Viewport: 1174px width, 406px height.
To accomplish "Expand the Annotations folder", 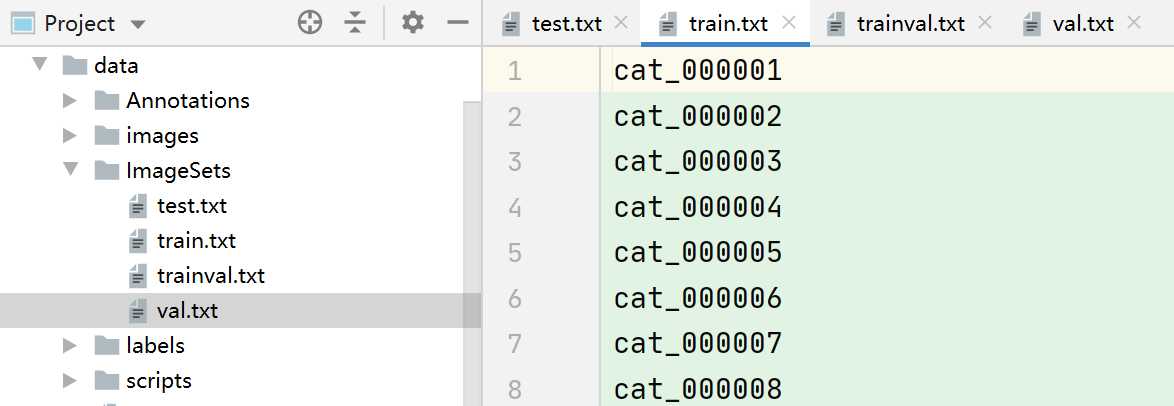I will pyautogui.click(x=70, y=100).
